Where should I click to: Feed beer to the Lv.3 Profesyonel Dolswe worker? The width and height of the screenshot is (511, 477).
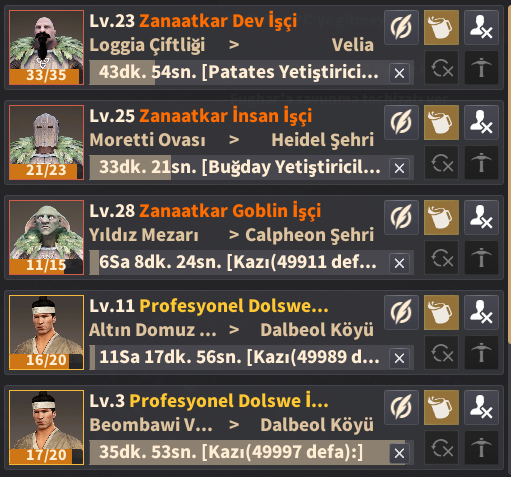point(441,407)
